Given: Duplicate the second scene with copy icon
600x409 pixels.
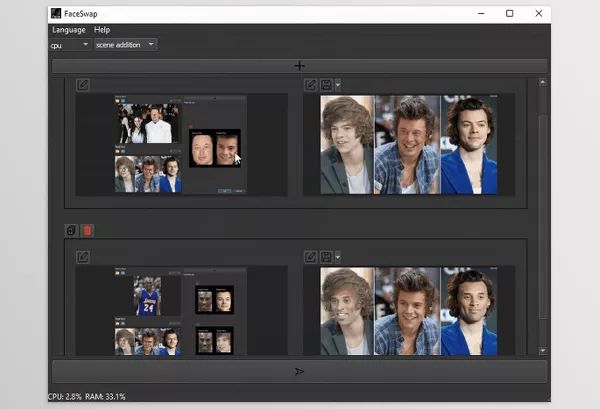Looking at the screenshot, I should click(71, 230).
